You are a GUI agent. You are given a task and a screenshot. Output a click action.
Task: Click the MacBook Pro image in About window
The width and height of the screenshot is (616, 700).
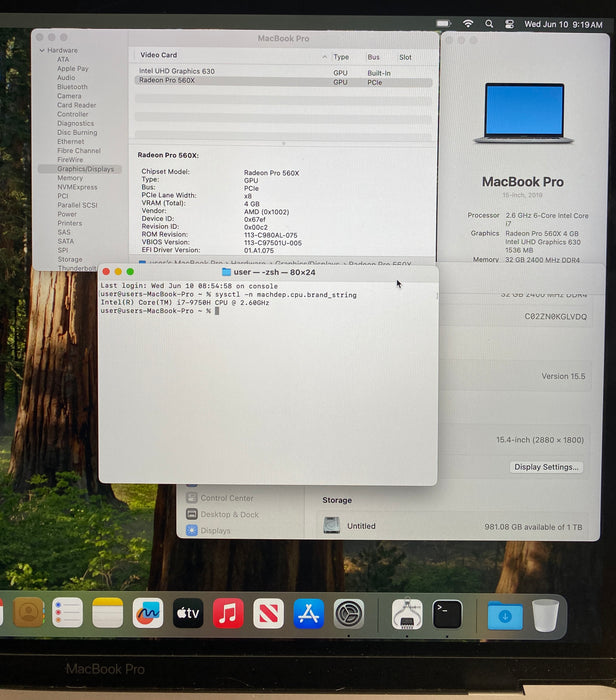tap(524, 113)
